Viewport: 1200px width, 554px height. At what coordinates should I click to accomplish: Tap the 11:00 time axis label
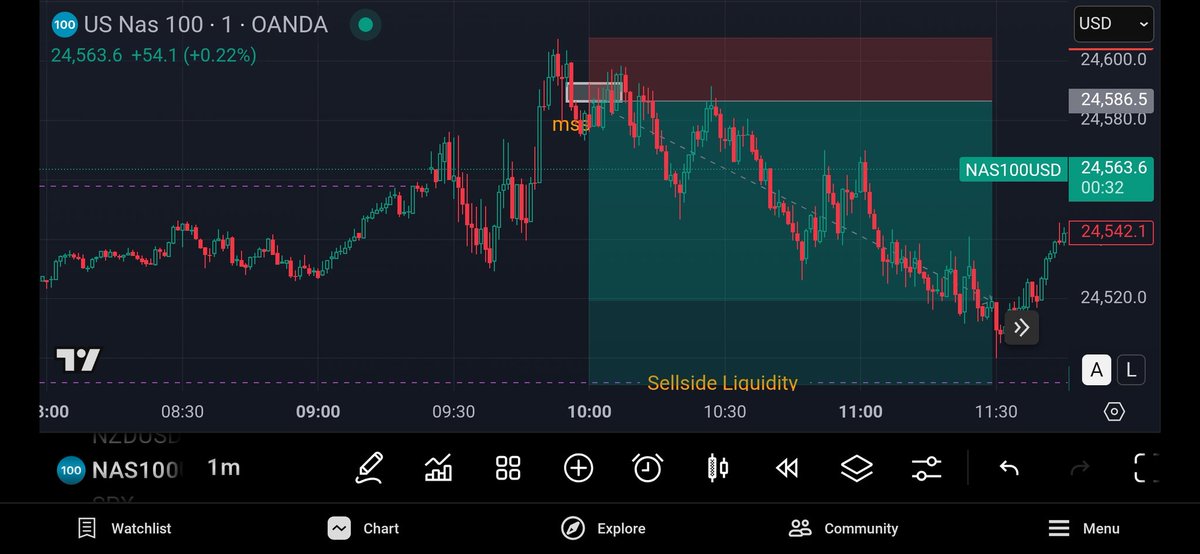click(860, 412)
